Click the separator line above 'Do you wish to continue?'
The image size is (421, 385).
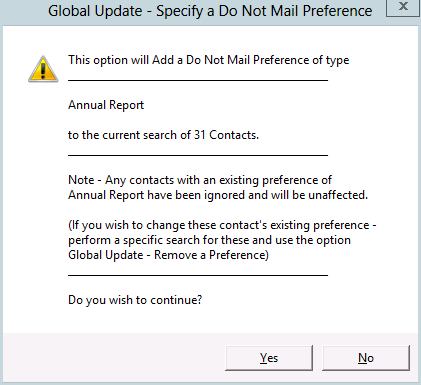point(198,275)
